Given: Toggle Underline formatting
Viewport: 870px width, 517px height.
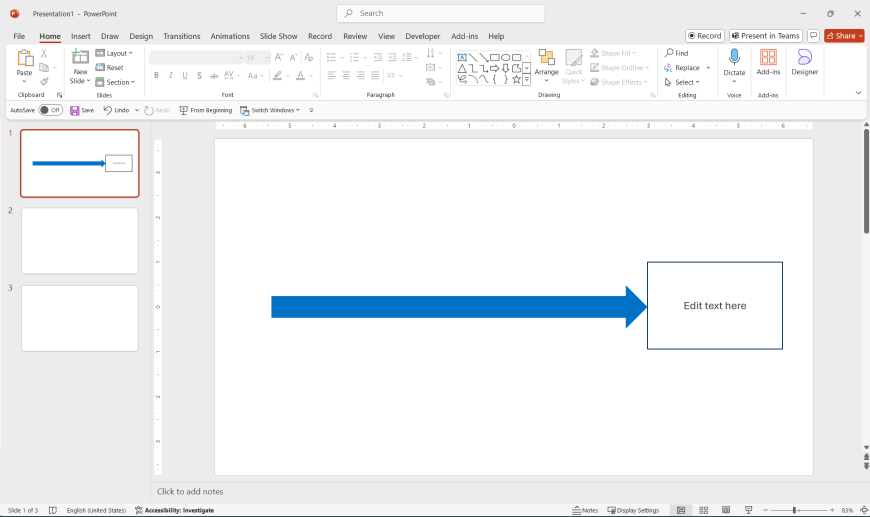Looking at the screenshot, I should pyautogui.click(x=185, y=75).
